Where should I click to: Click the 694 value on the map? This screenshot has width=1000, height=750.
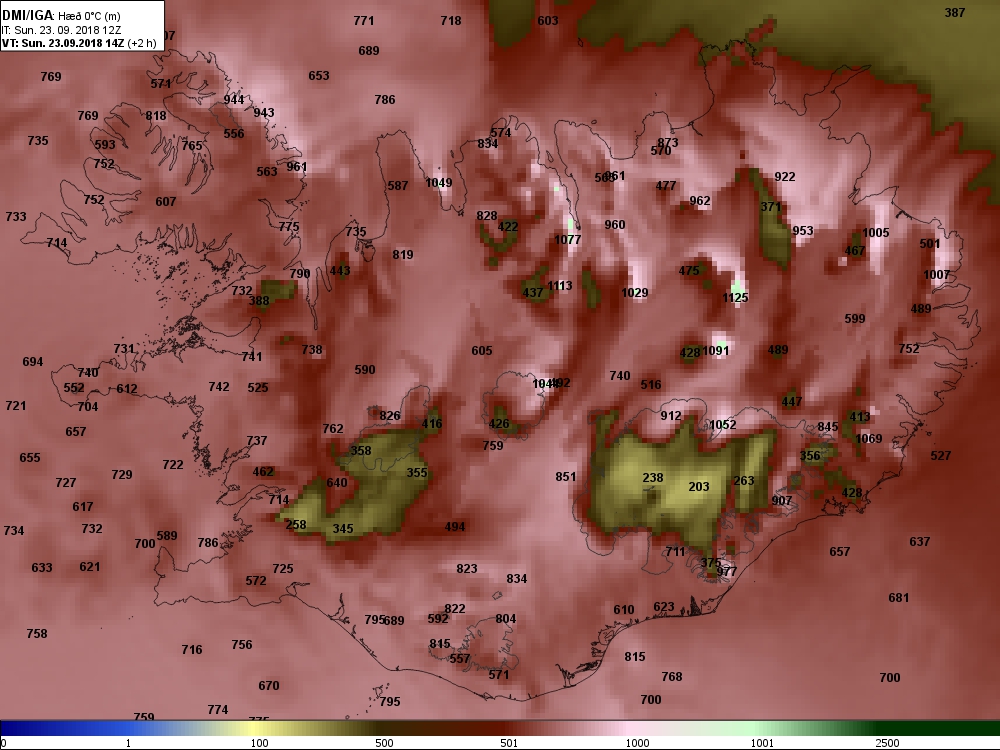tap(33, 362)
